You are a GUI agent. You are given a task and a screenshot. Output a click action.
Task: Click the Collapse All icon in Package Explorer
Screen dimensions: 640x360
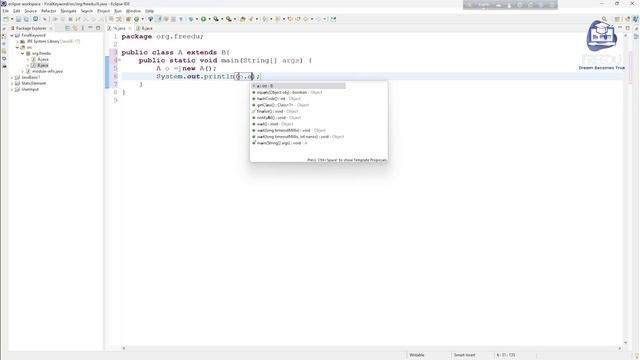coord(68,28)
